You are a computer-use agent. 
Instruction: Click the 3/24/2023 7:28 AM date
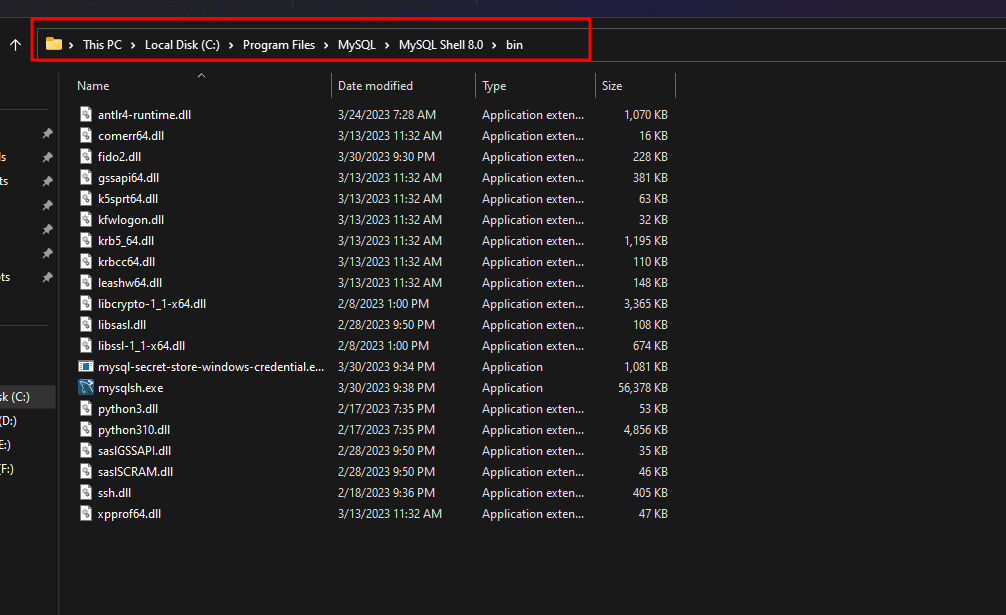(387, 115)
